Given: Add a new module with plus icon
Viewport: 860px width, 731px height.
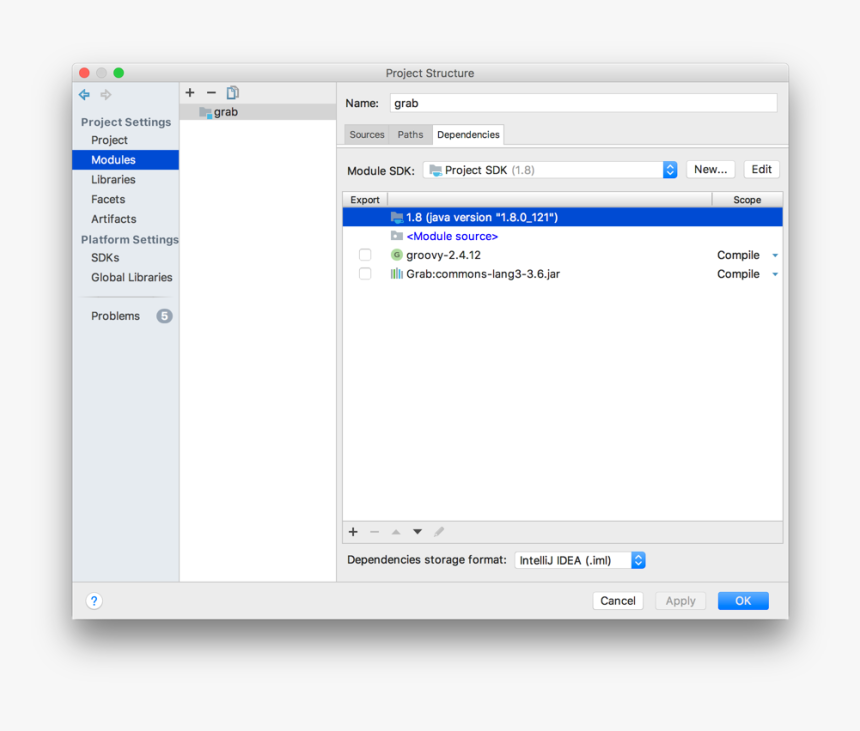Looking at the screenshot, I should [x=190, y=93].
